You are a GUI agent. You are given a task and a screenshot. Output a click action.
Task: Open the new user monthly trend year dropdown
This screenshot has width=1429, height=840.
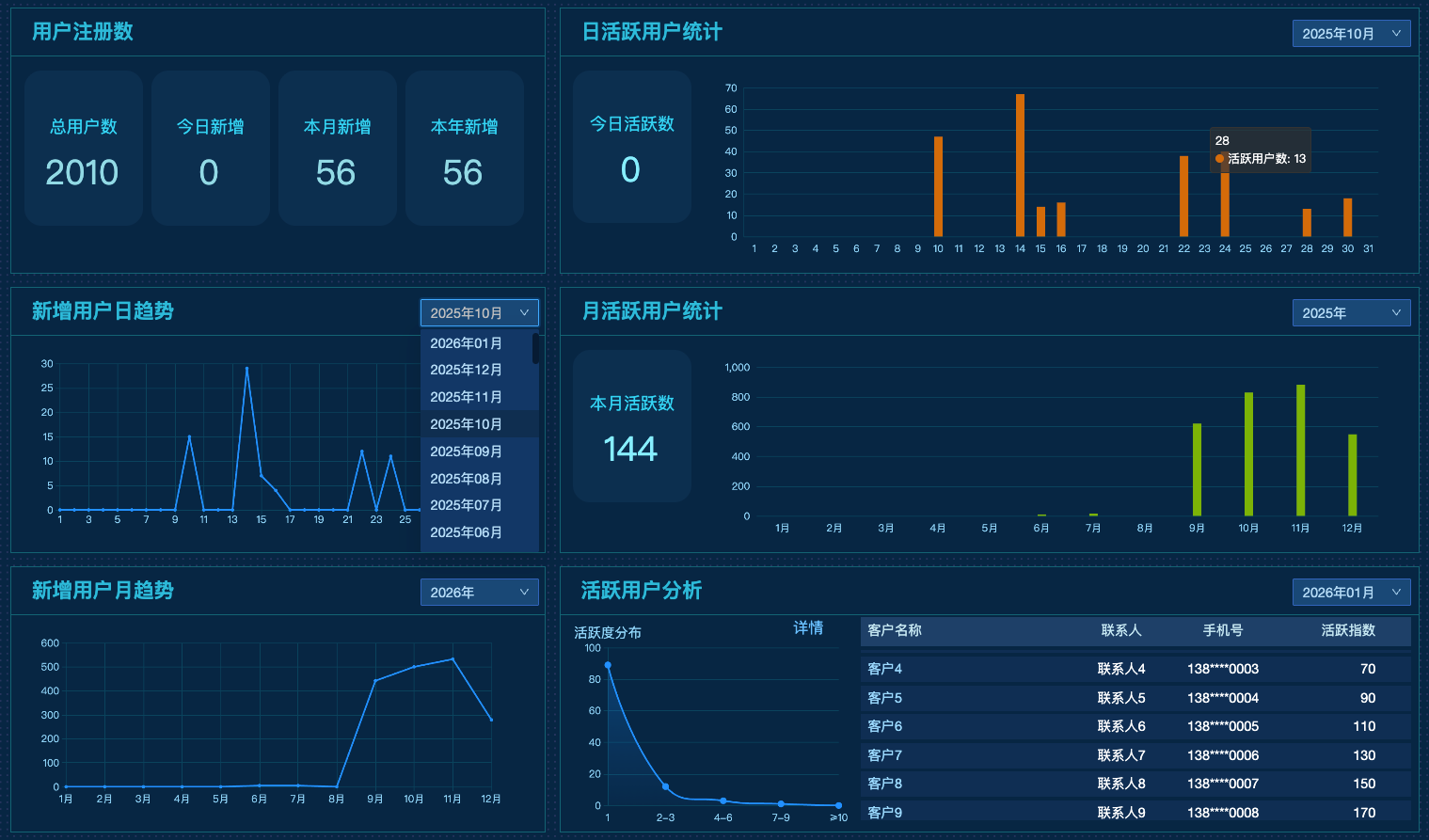pos(479,593)
